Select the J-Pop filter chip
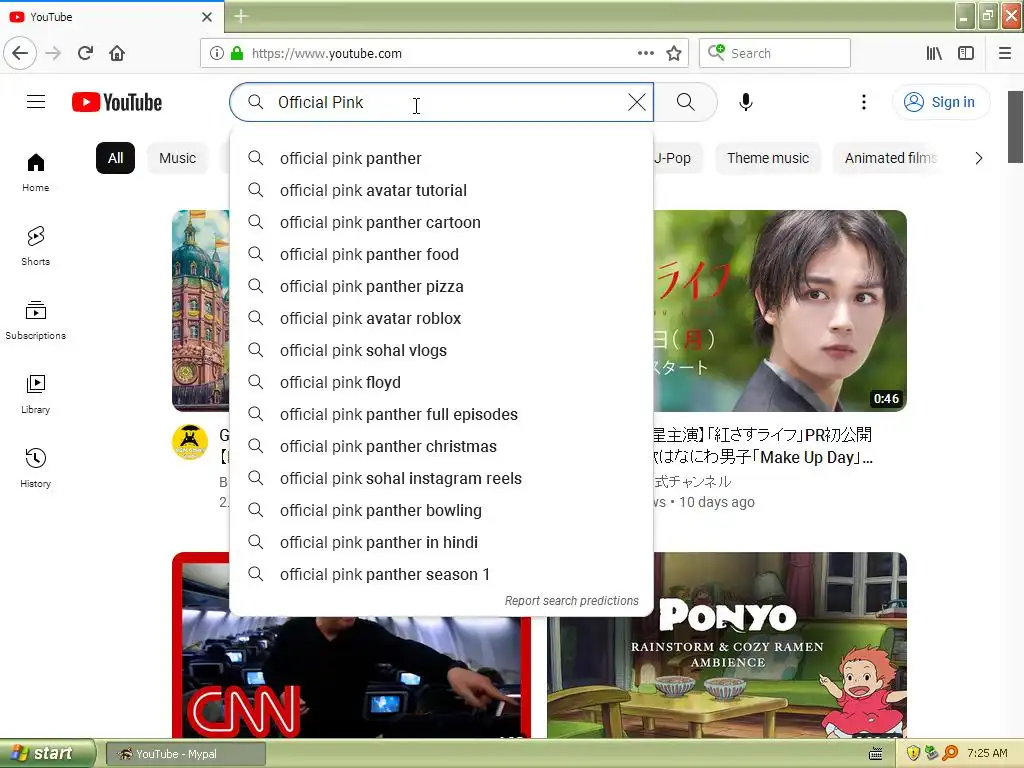This screenshot has width=1024, height=768. 677,158
